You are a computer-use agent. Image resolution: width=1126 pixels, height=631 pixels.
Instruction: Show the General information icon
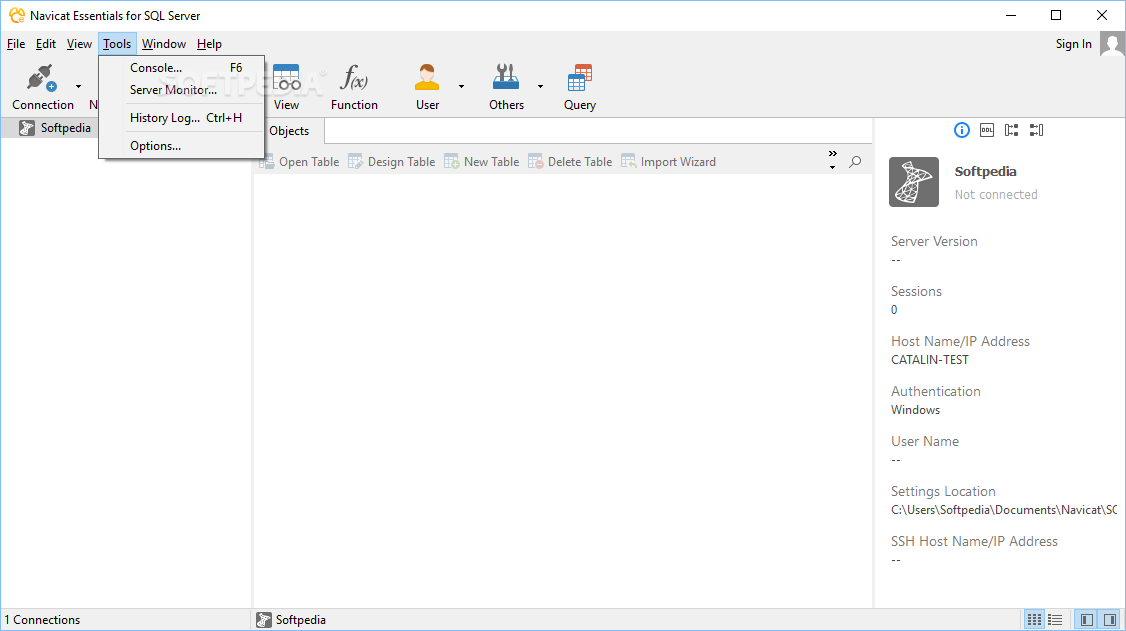(x=962, y=130)
